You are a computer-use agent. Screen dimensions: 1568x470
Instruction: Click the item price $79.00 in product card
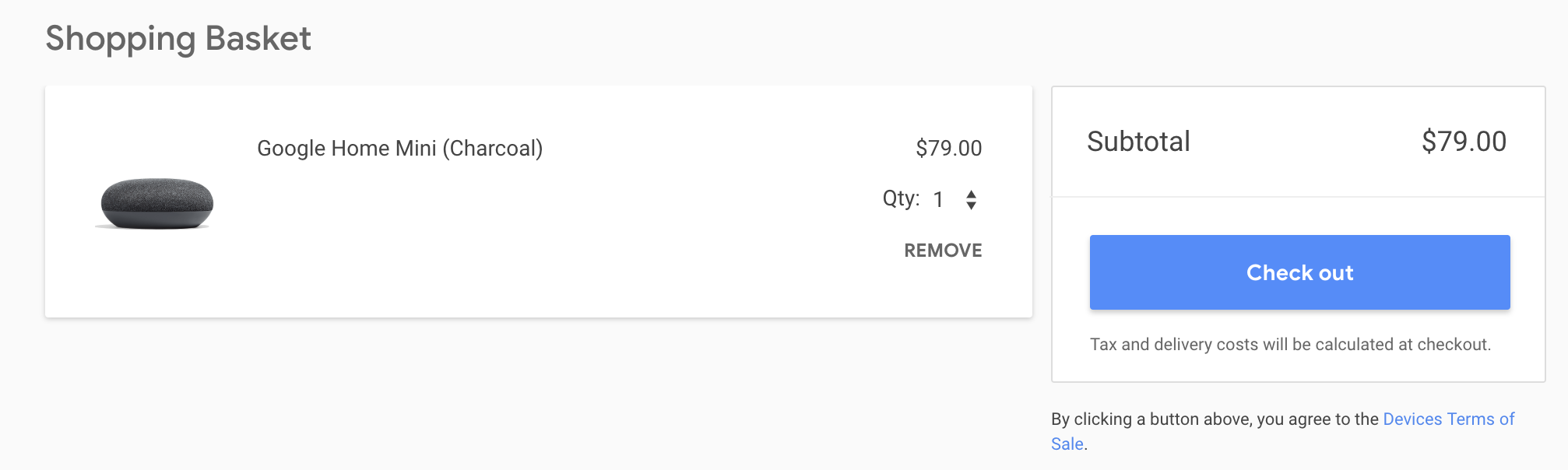948,148
